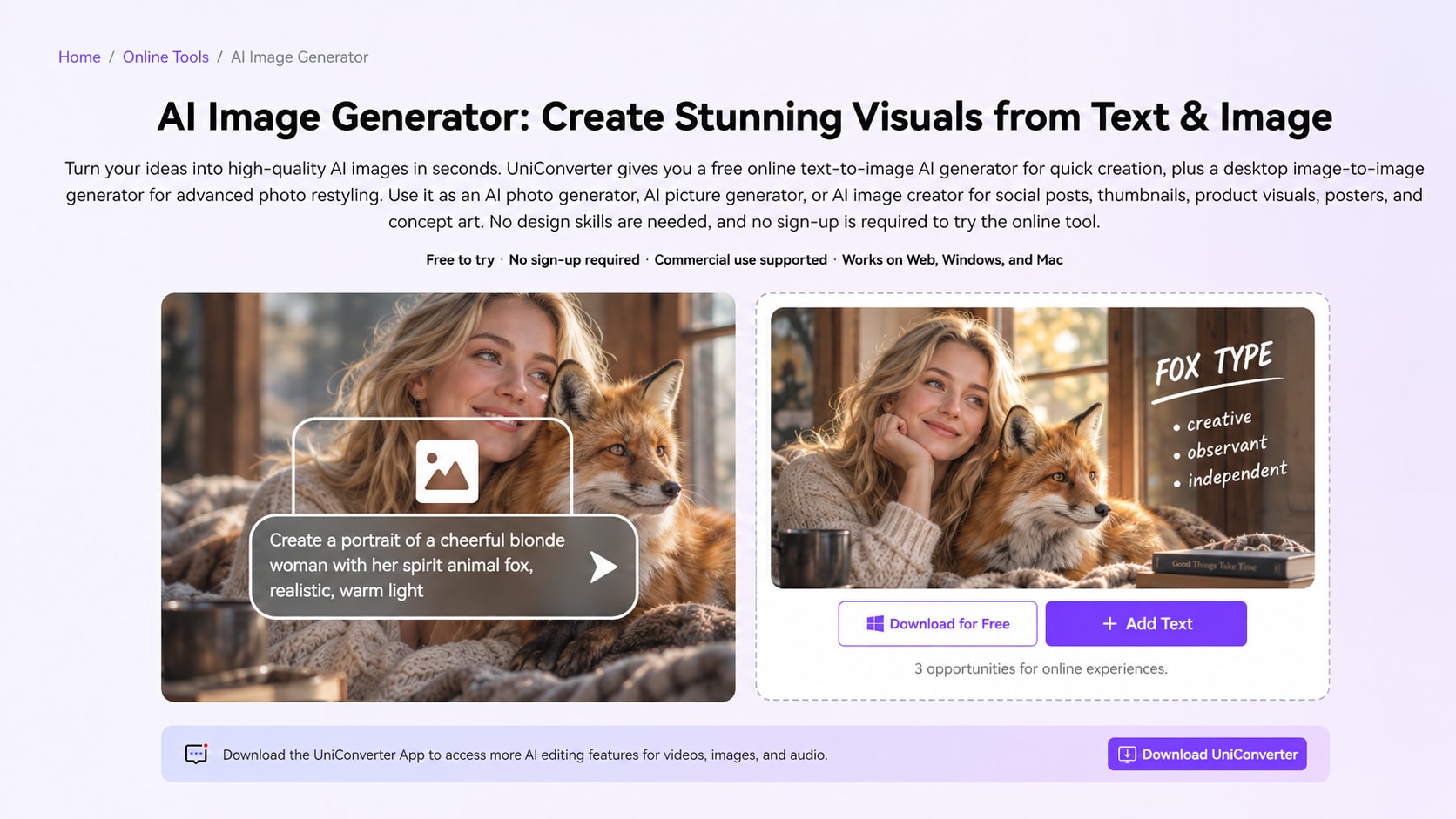The width and height of the screenshot is (1456, 819).
Task: Open Online Tools breadcrumb link
Action: pyautogui.click(x=165, y=57)
